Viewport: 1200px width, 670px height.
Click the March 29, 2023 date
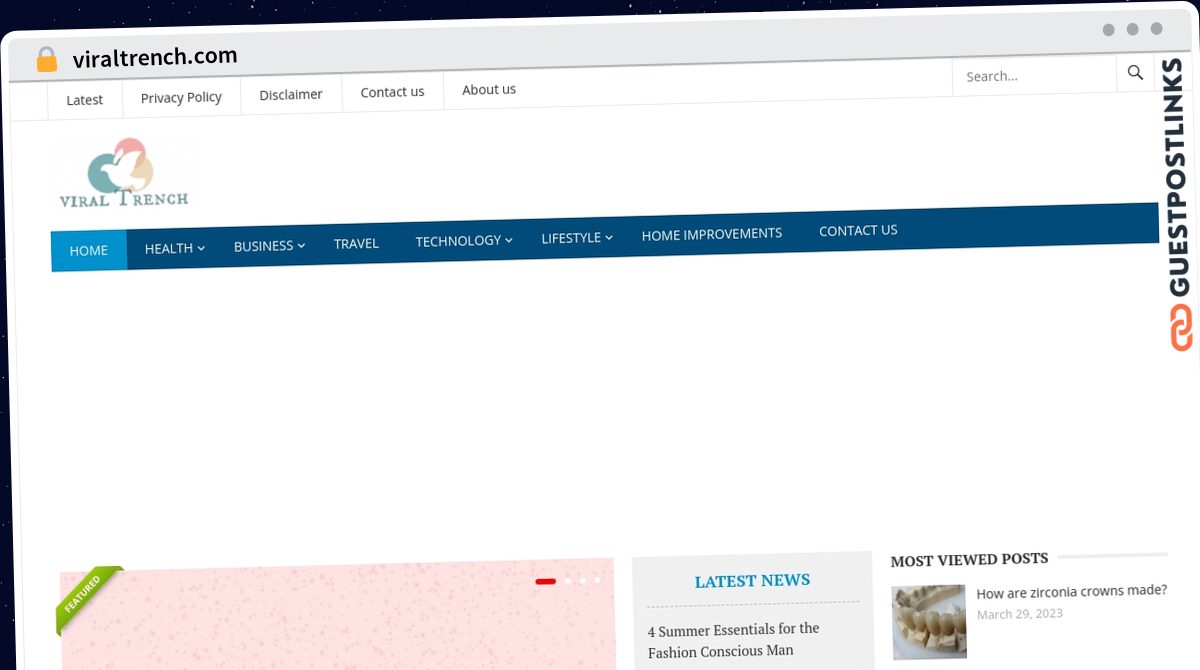click(1020, 614)
